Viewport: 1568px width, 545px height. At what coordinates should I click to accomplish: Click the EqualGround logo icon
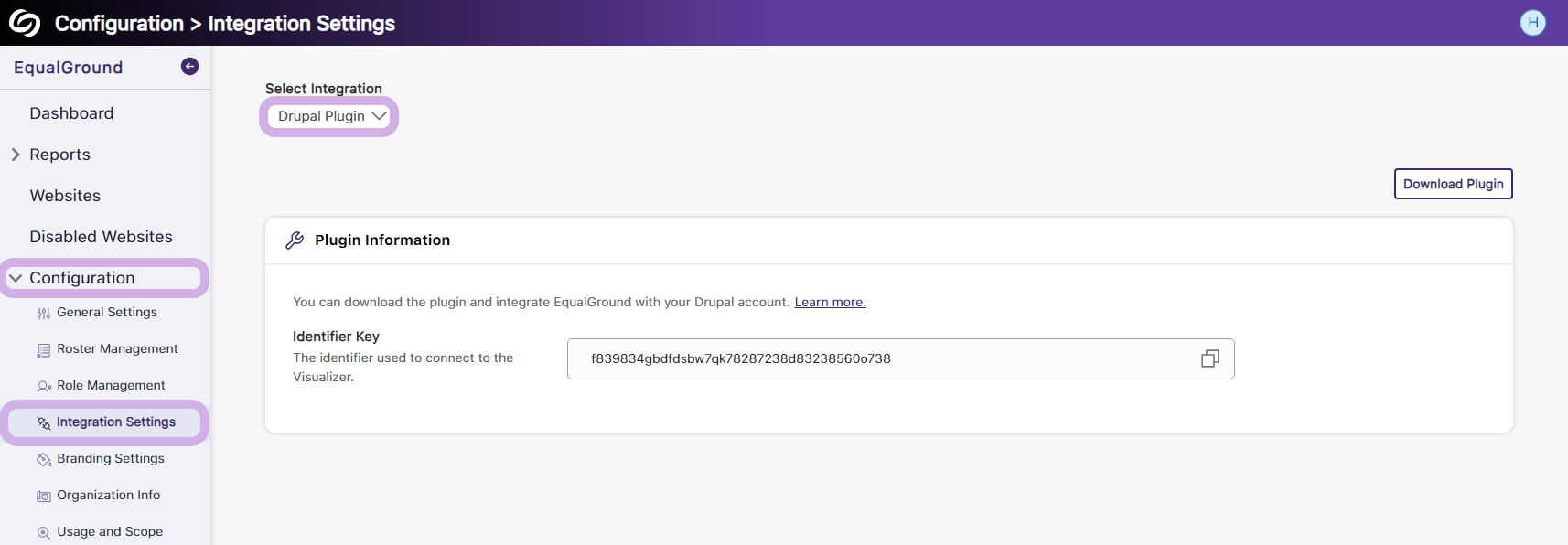pos(25,23)
